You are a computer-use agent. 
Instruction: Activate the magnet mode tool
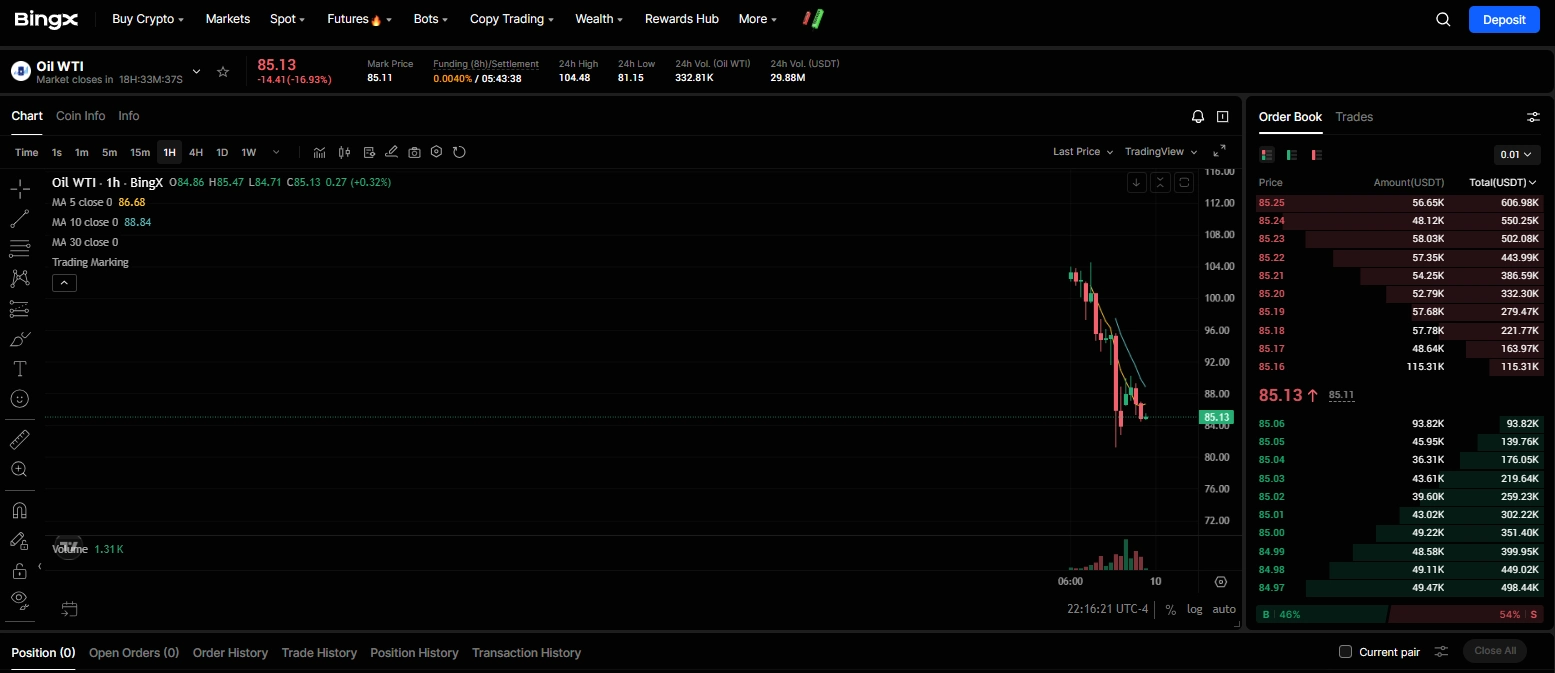coord(19,510)
